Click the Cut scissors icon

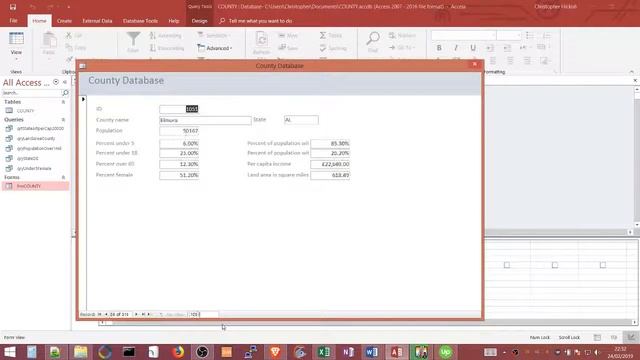click(x=69, y=36)
